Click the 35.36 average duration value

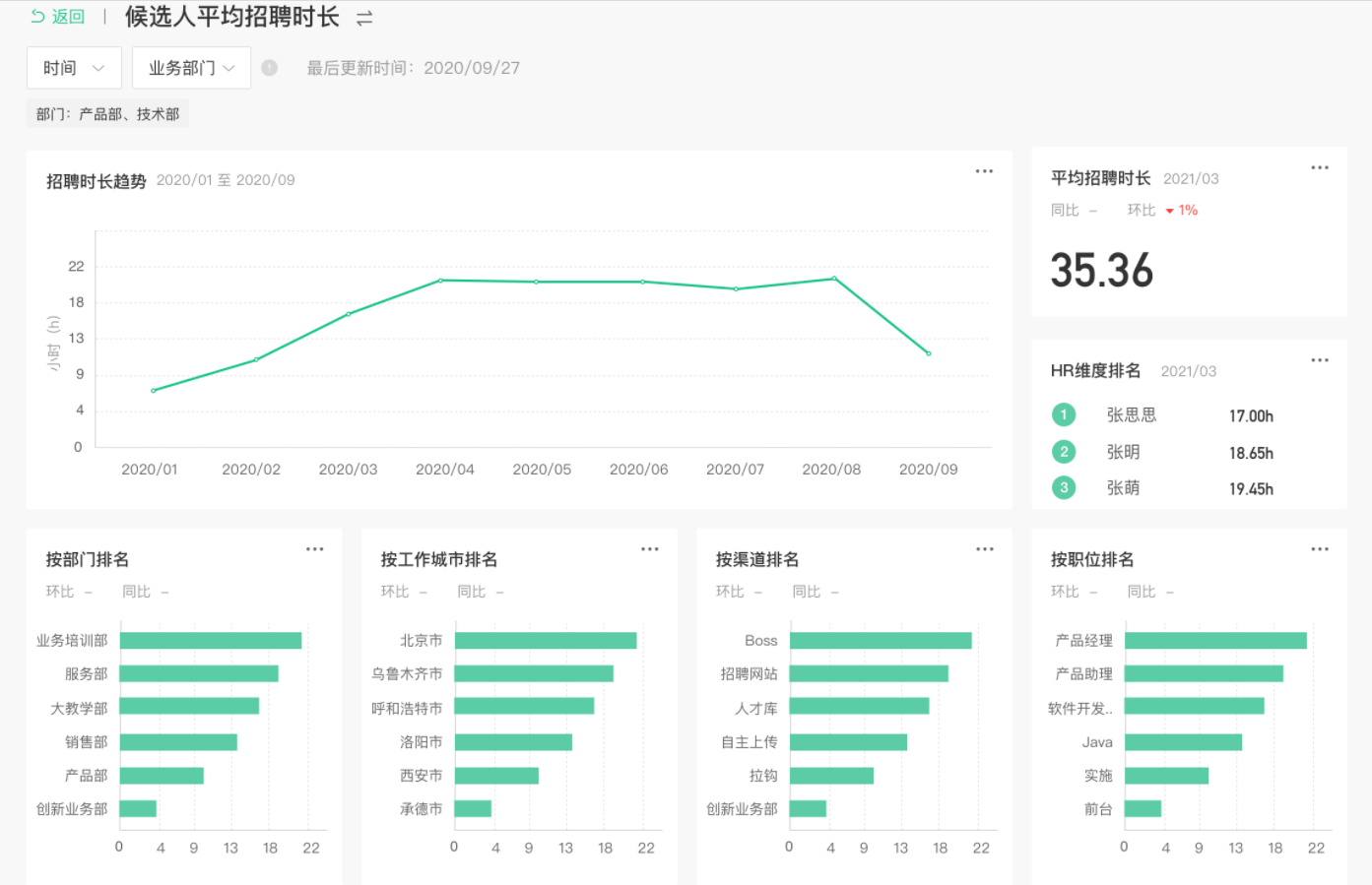pyautogui.click(x=1101, y=271)
